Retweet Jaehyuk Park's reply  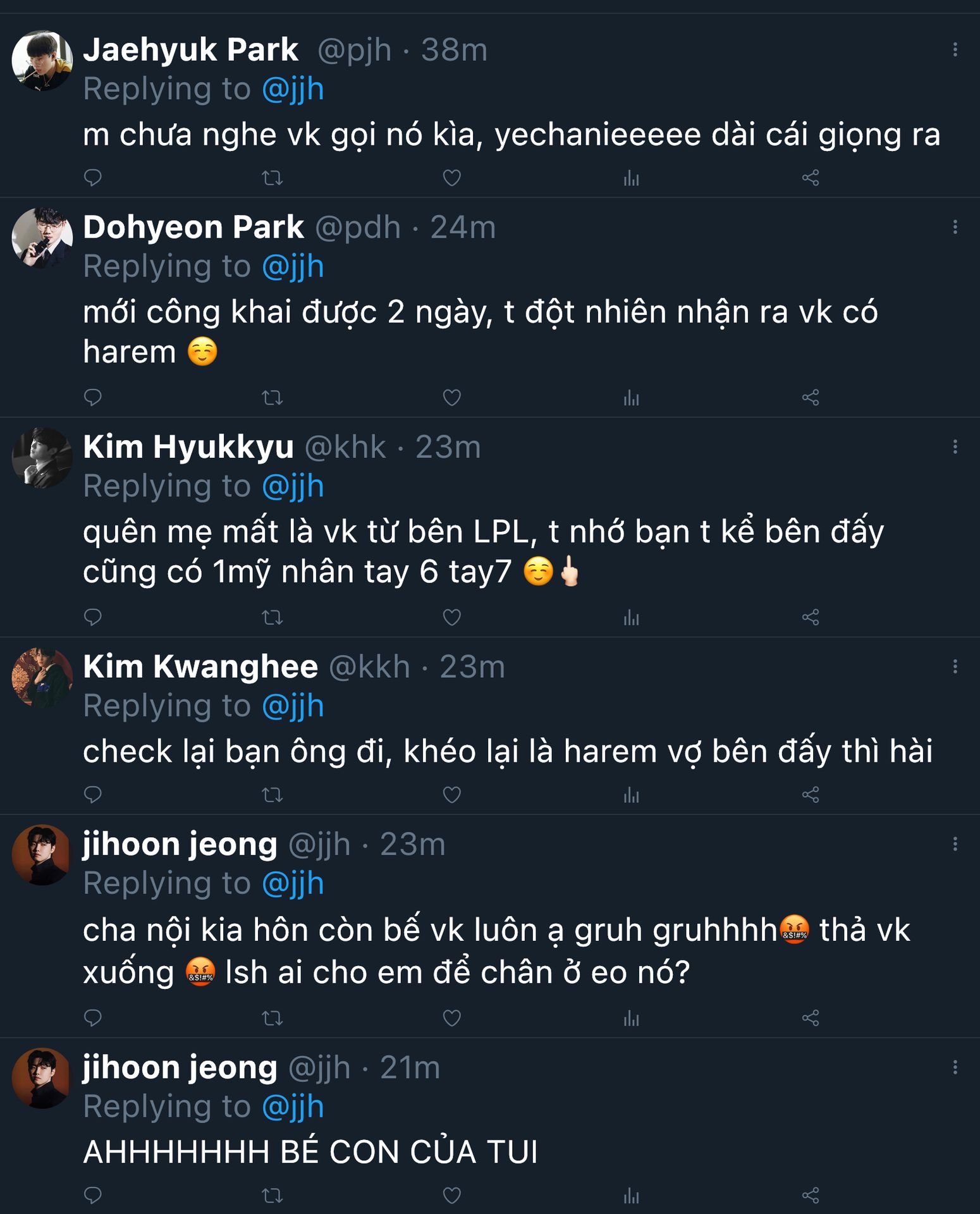pos(273,178)
